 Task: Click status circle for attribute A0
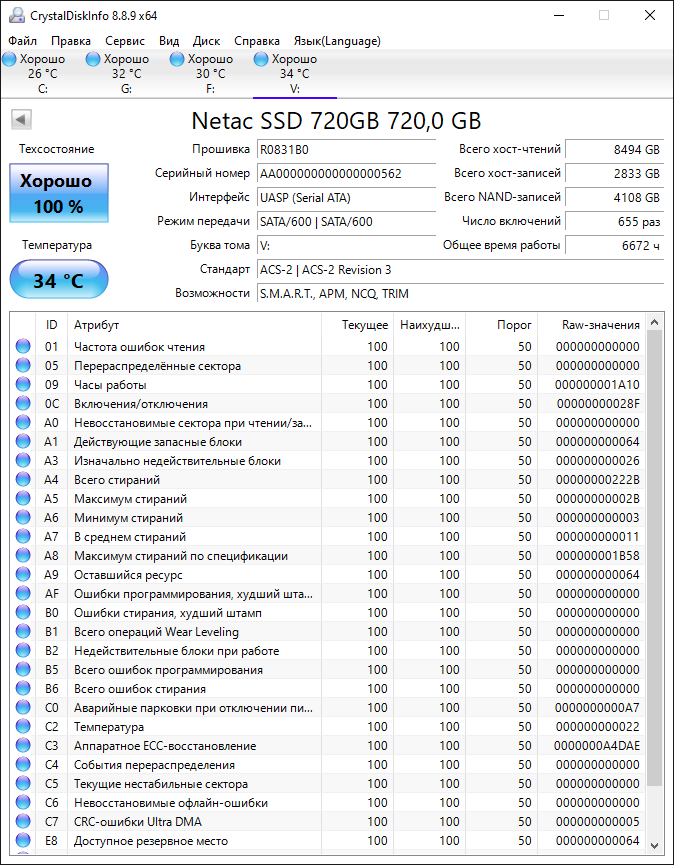23,423
